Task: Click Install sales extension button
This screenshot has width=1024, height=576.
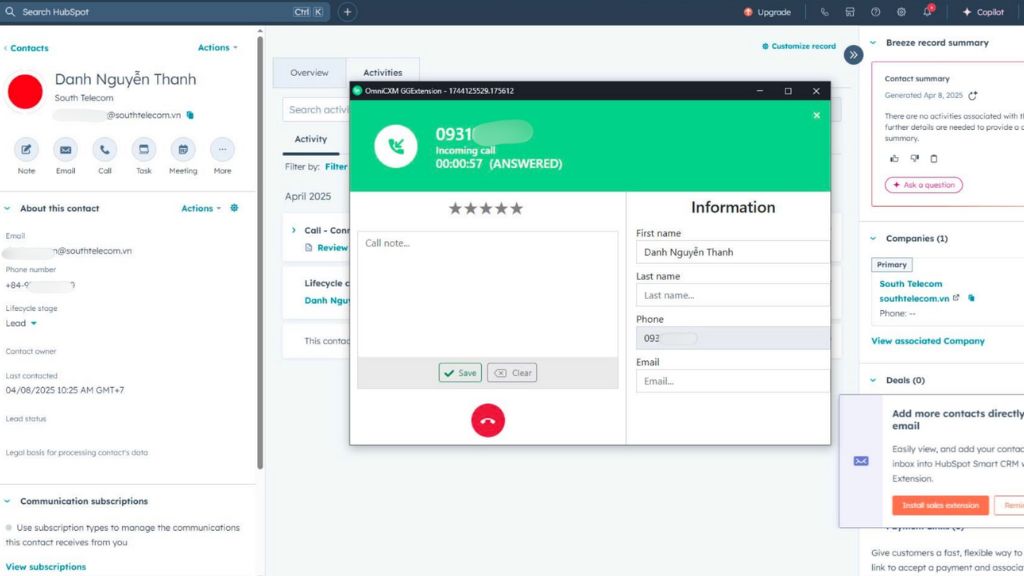Action: point(940,505)
